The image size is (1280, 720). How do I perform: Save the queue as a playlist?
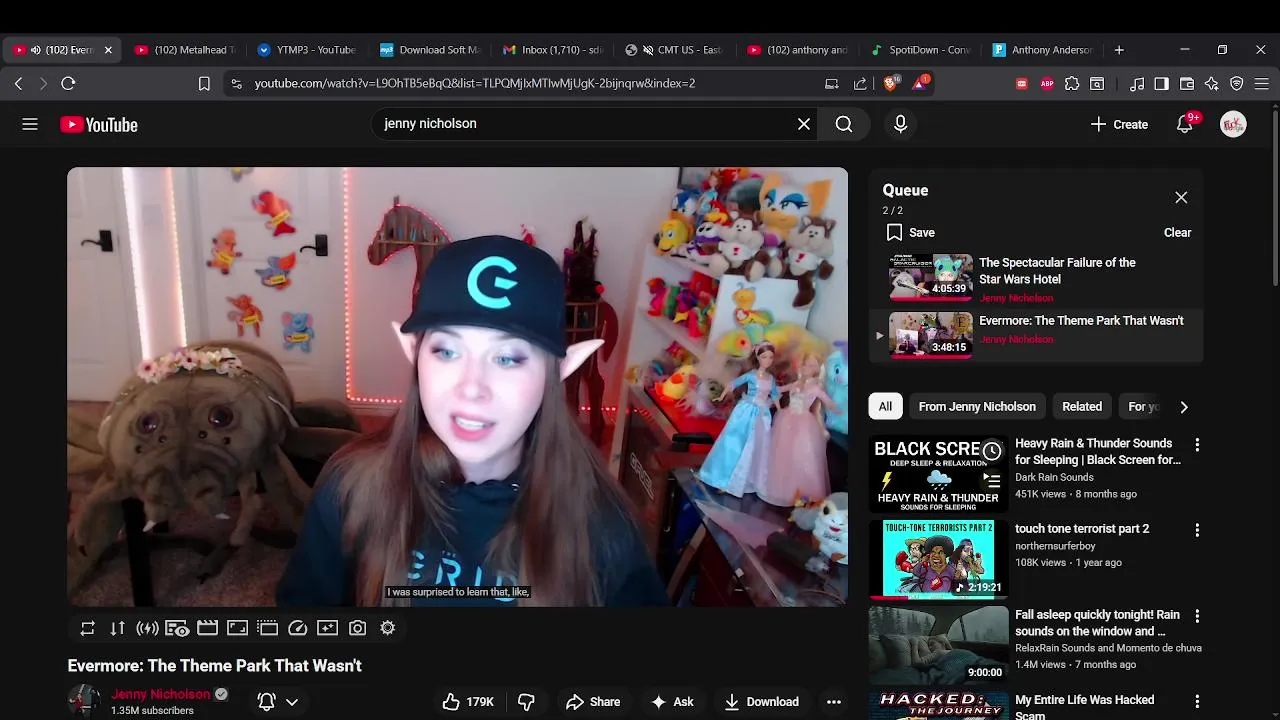(910, 232)
